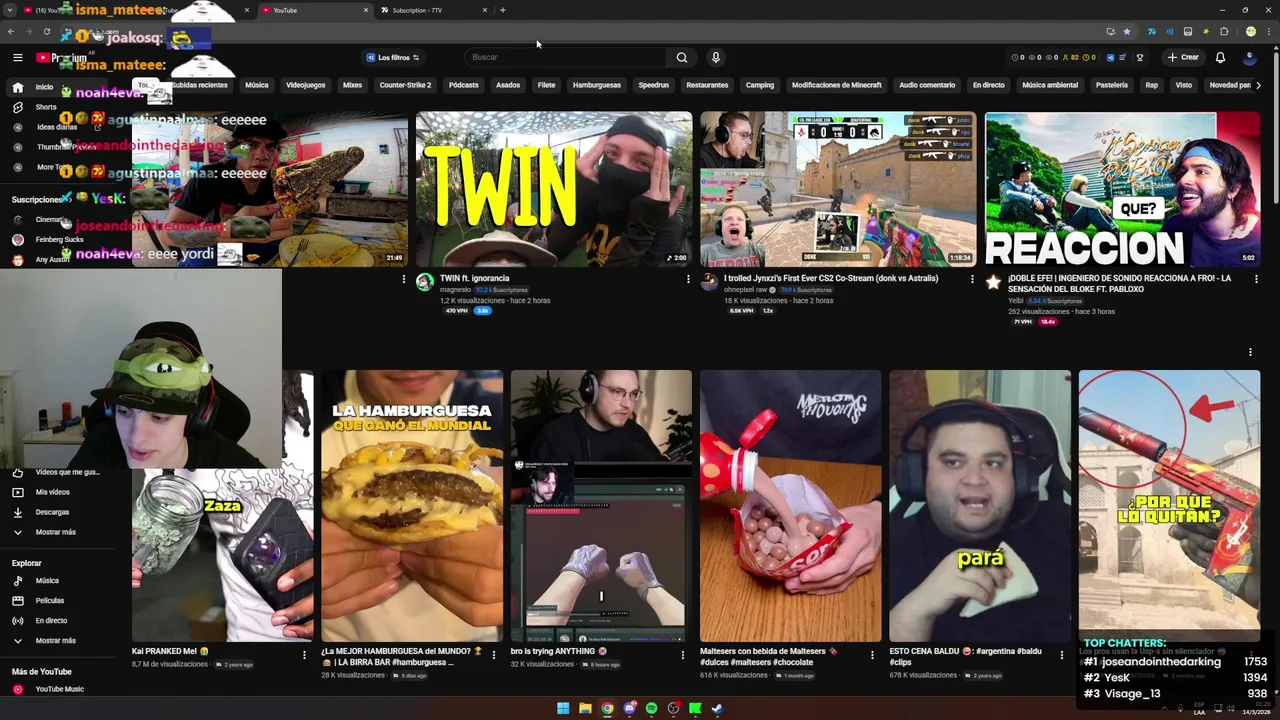This screenshot has height=720, width=1280.
Task: Choose the Camping chip
Action: pyautogui.click(x=760, y=85)
